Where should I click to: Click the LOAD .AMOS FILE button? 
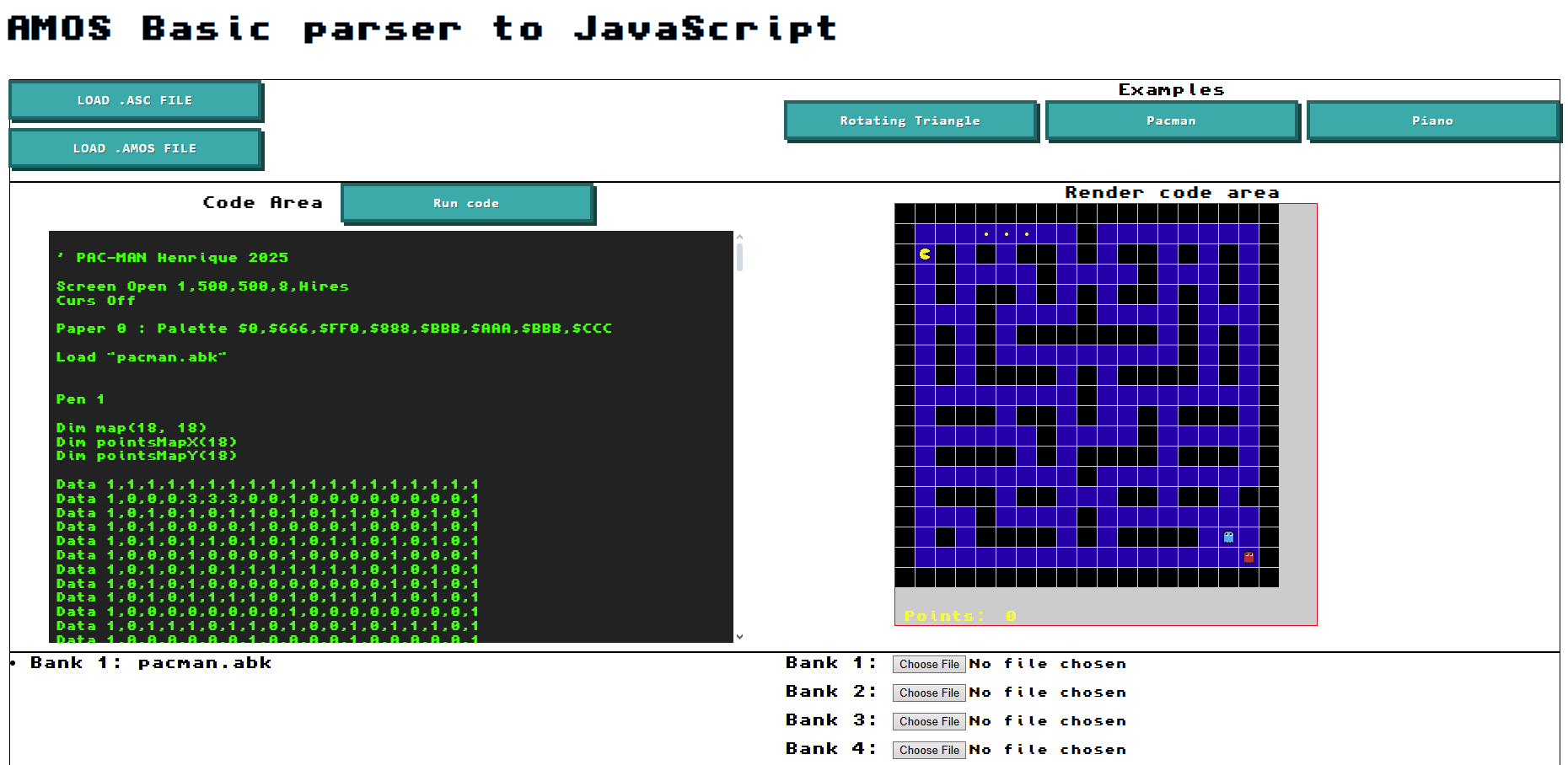(x=135, y=148)
